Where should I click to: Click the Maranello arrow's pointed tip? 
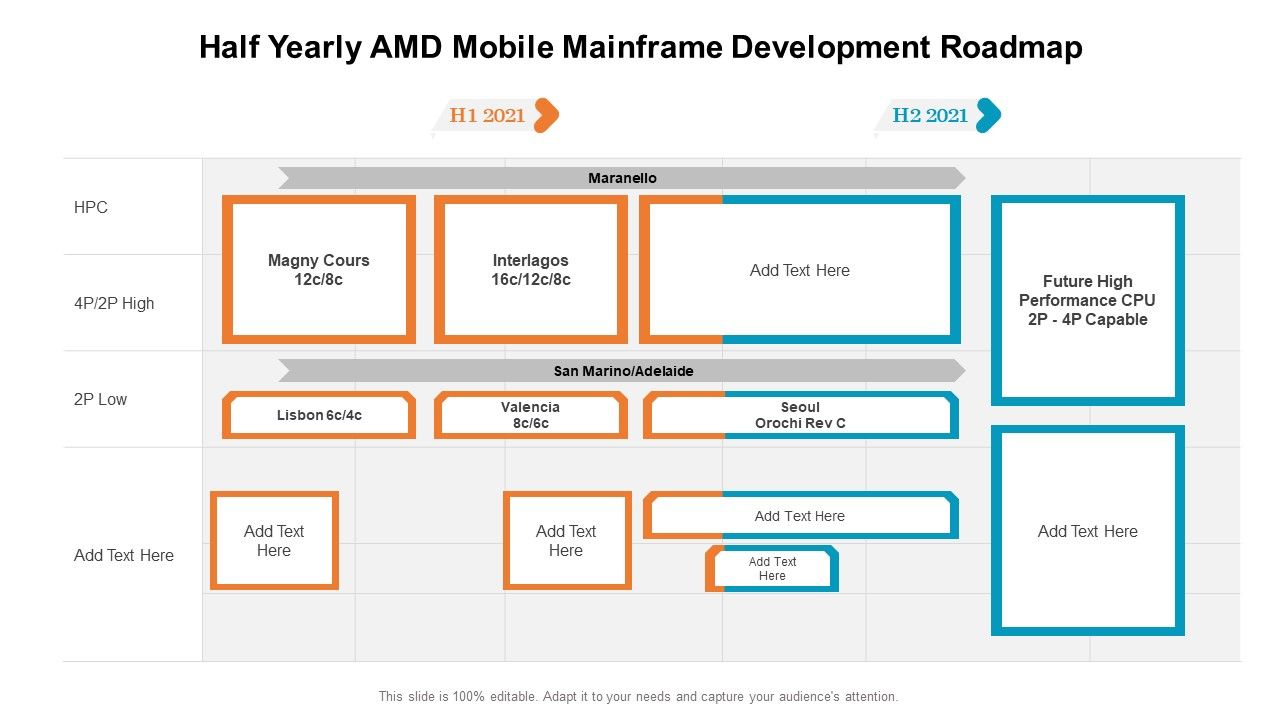(x=958, y=178)
